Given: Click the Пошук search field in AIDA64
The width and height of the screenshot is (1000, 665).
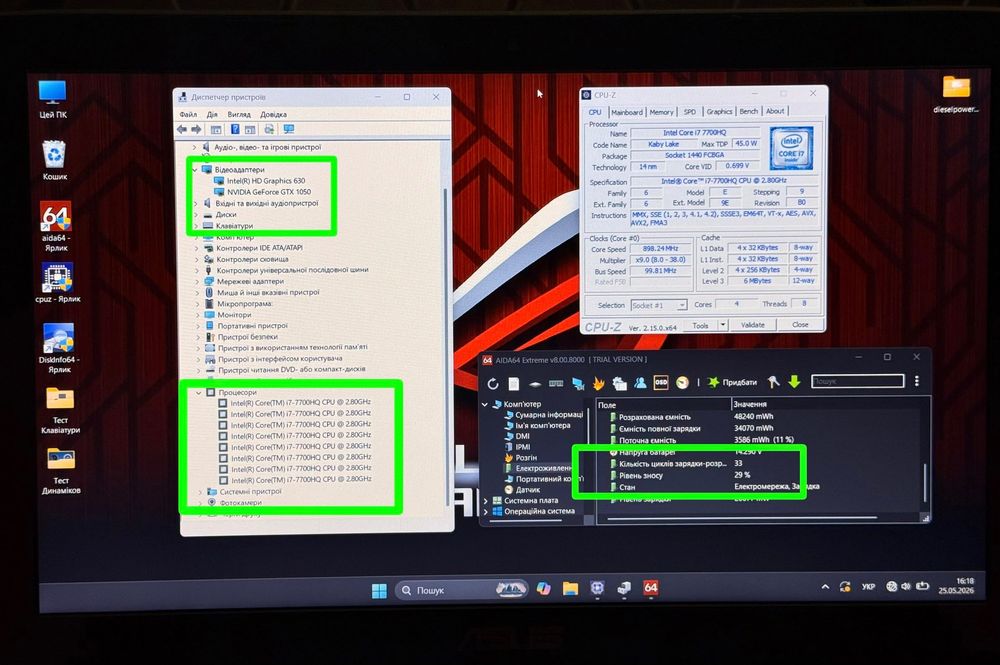Looking at the screenshot, I should pos(857,381).
